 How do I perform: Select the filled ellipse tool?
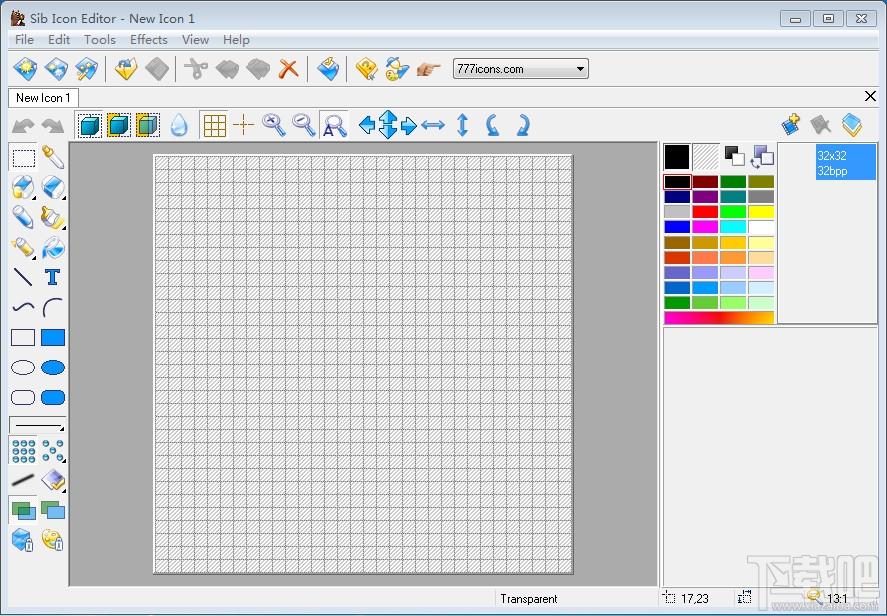tap(53, 368)
